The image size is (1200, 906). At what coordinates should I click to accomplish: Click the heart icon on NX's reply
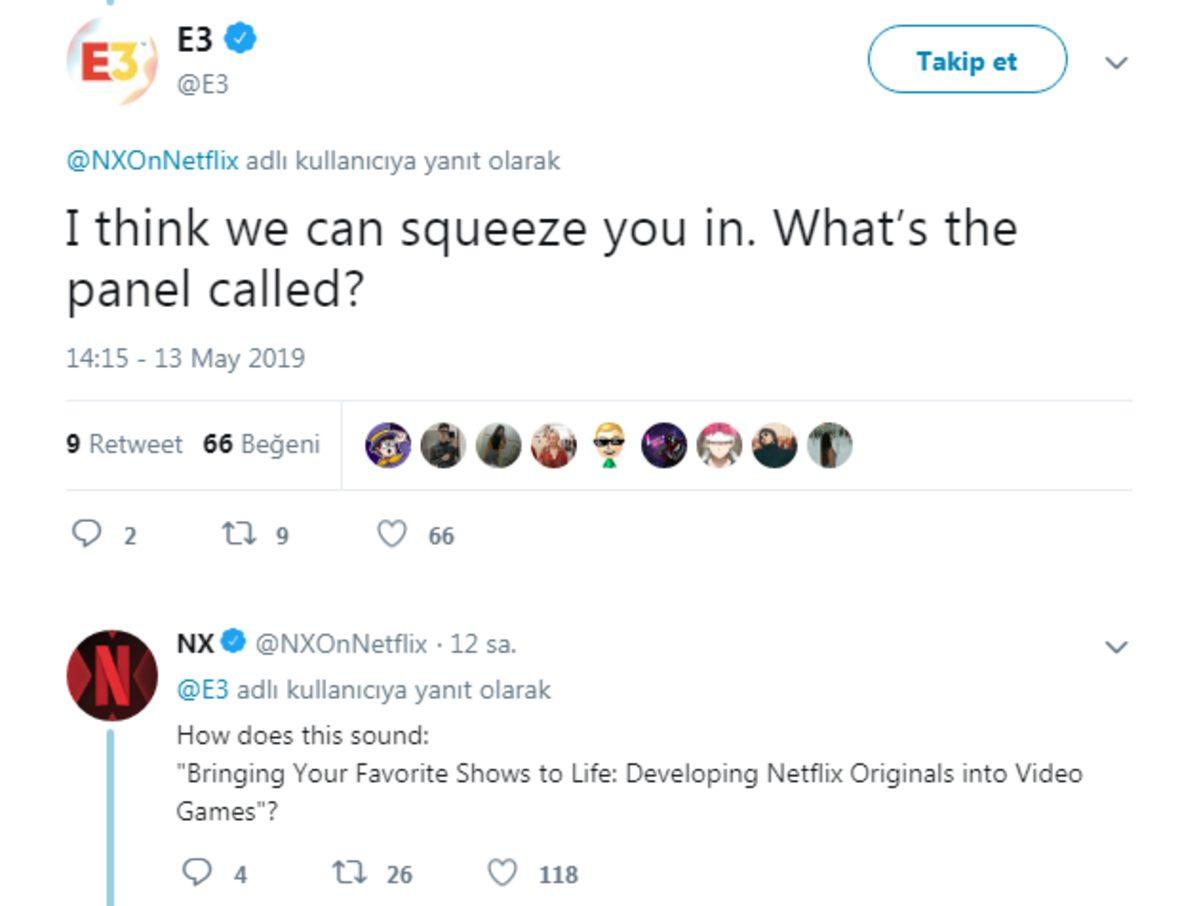coord(500,872)
